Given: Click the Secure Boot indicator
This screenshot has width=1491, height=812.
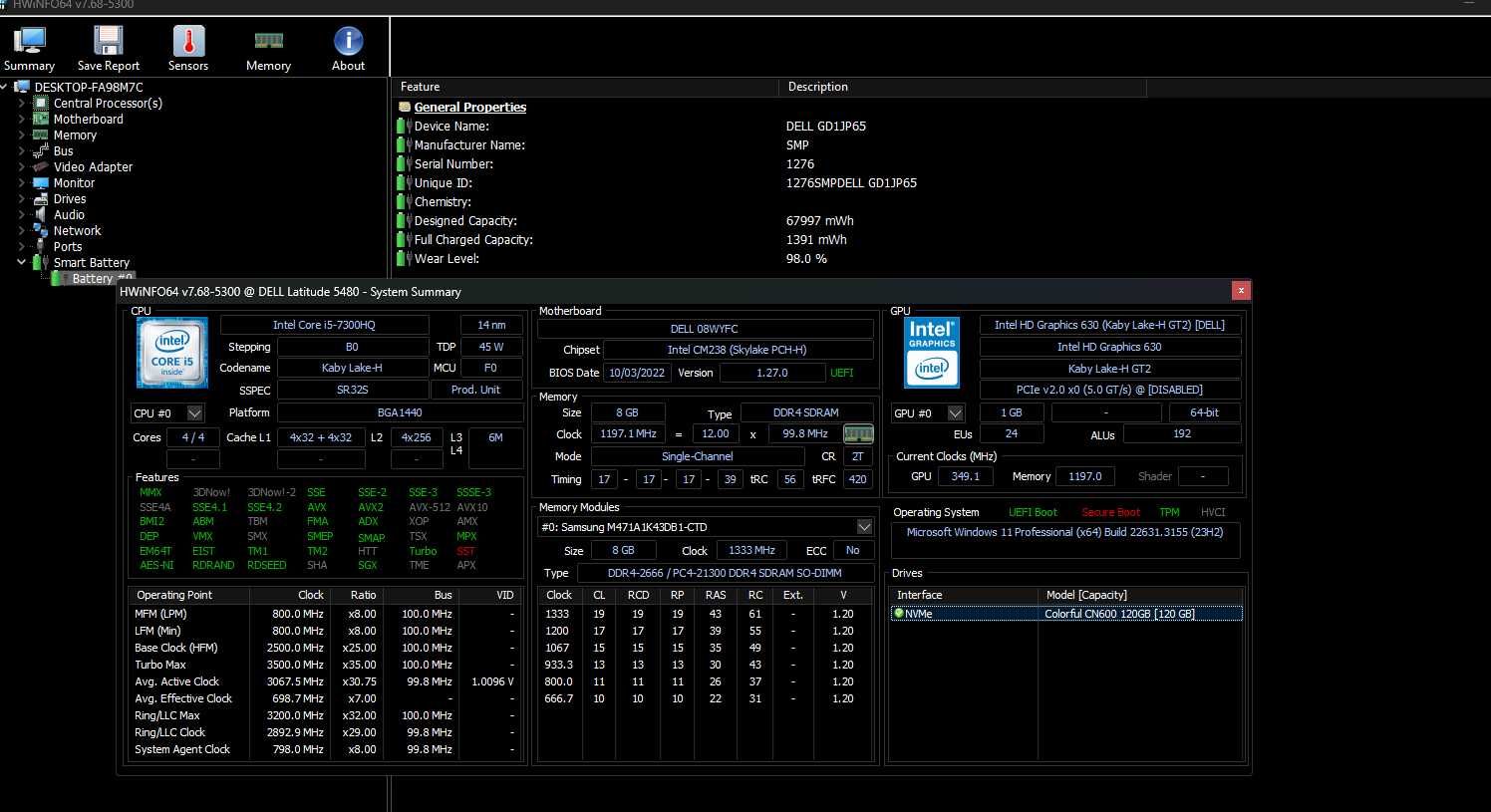Looking at the screenshot, I should [x=1111, y=512].
